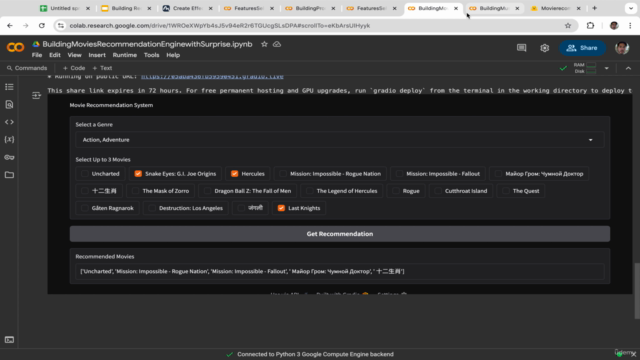Viewport: 640px width, 360px height.
Task: Open the table of contents sidebar icon
Action: point(9,87)
